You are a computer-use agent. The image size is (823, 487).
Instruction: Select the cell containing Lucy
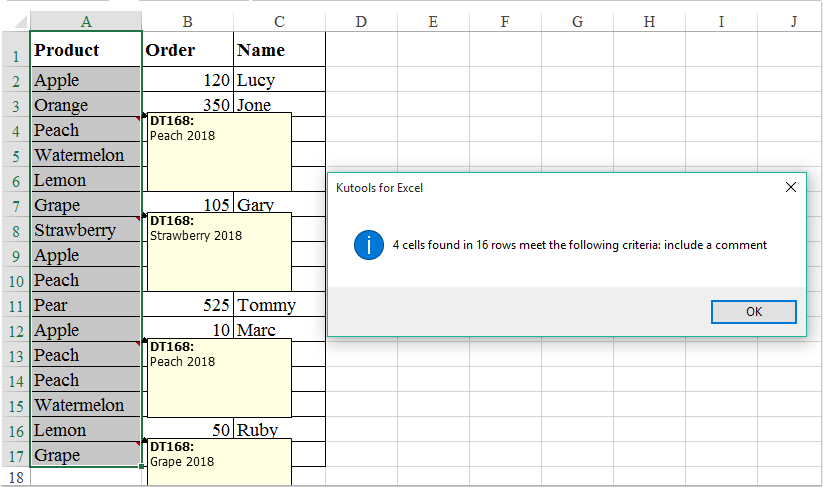(279, 80)
